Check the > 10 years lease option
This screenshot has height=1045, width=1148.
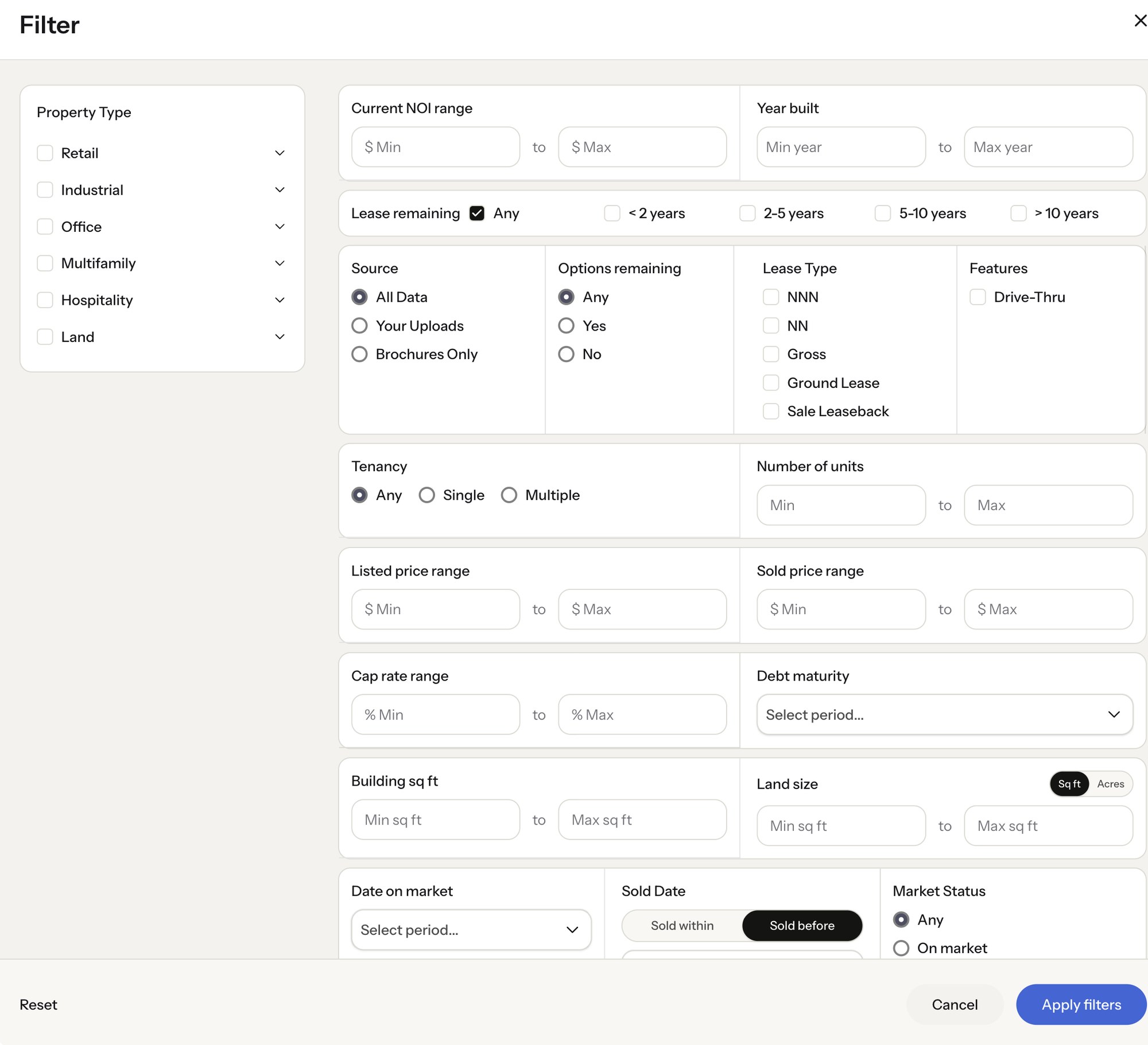click(1018, 213)
